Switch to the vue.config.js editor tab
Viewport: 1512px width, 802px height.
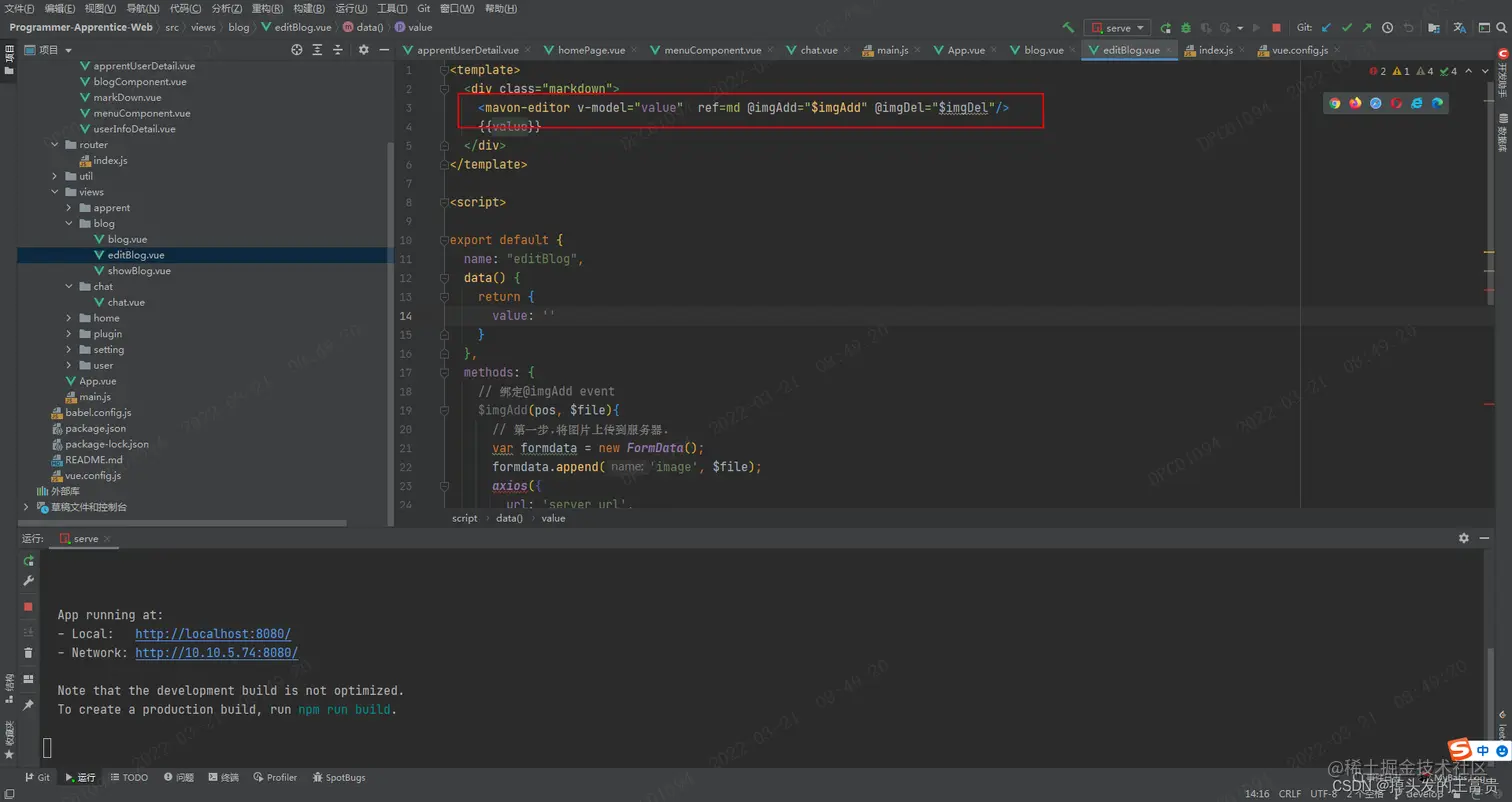[x=1299, y=50]
